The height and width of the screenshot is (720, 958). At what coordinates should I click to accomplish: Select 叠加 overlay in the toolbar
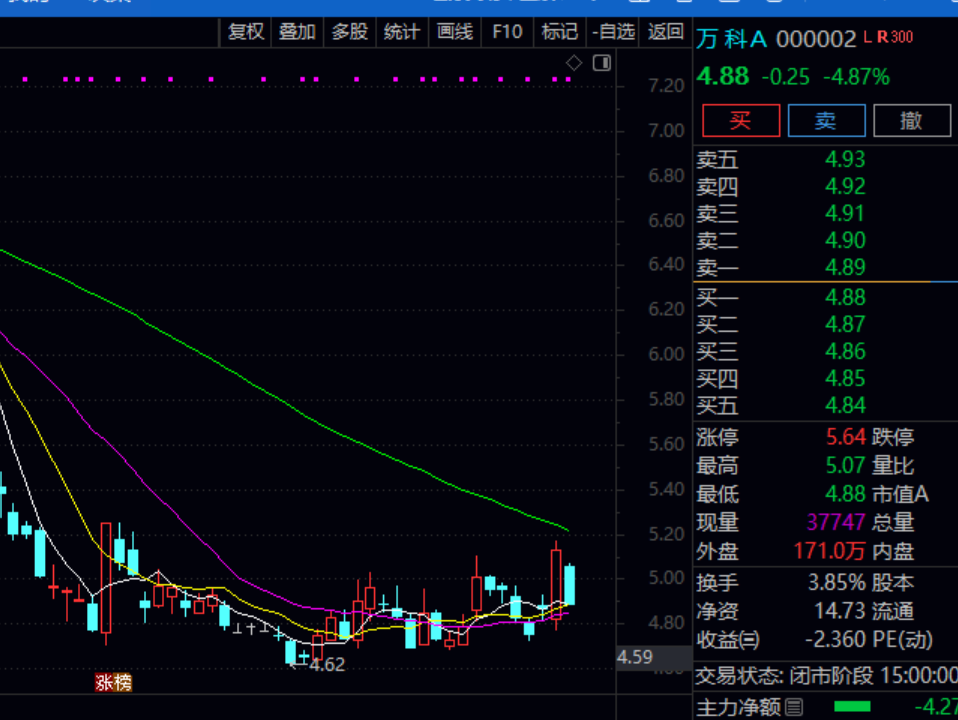click(297, 32)
